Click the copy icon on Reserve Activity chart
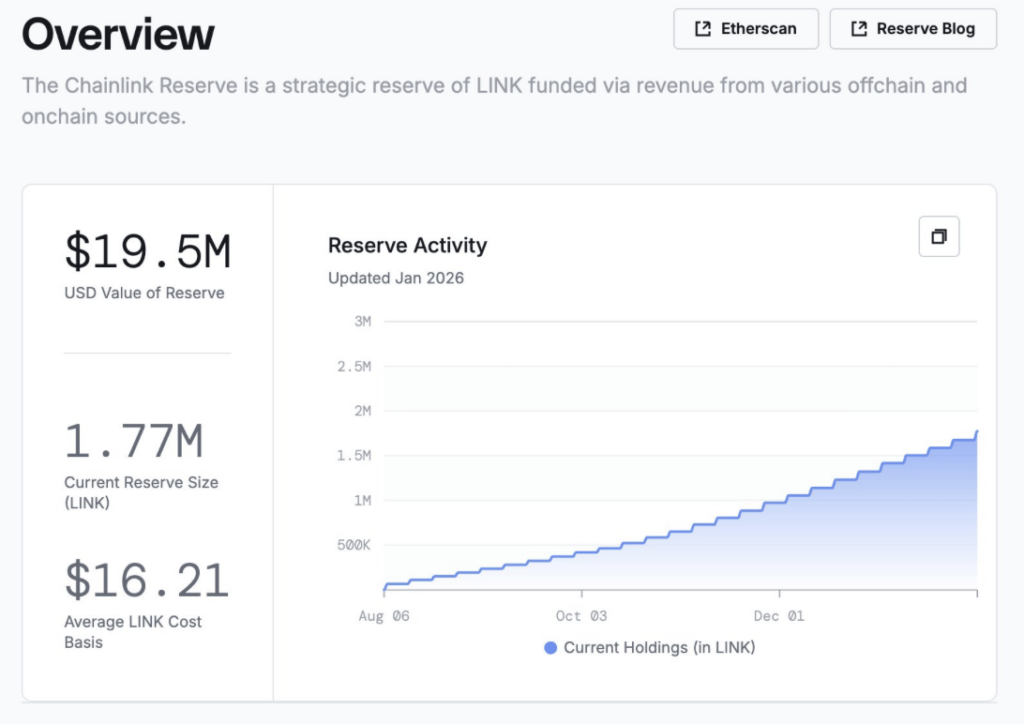Image resolution: width=1024 pixels, height=724 pixels. (939, 237)
